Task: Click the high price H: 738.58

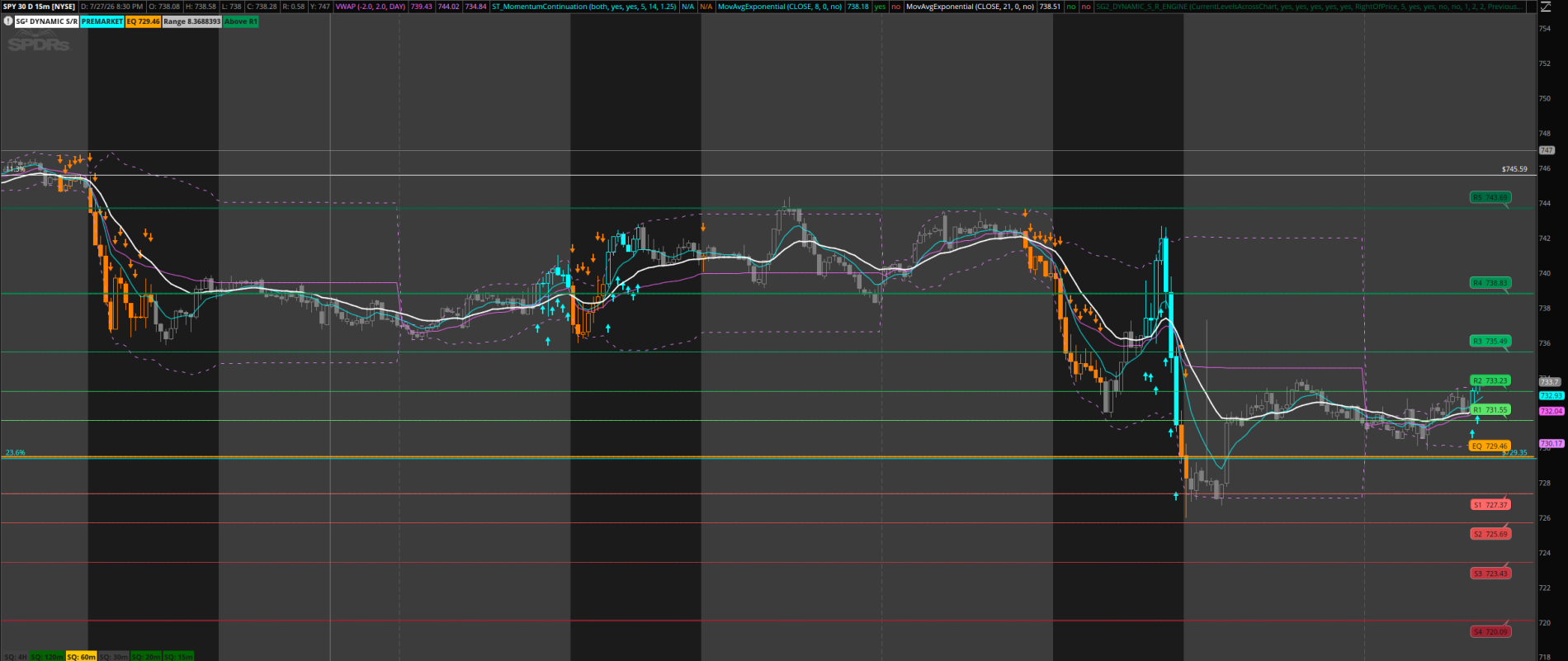Action: pyautogui.click(x=201, y=7)
